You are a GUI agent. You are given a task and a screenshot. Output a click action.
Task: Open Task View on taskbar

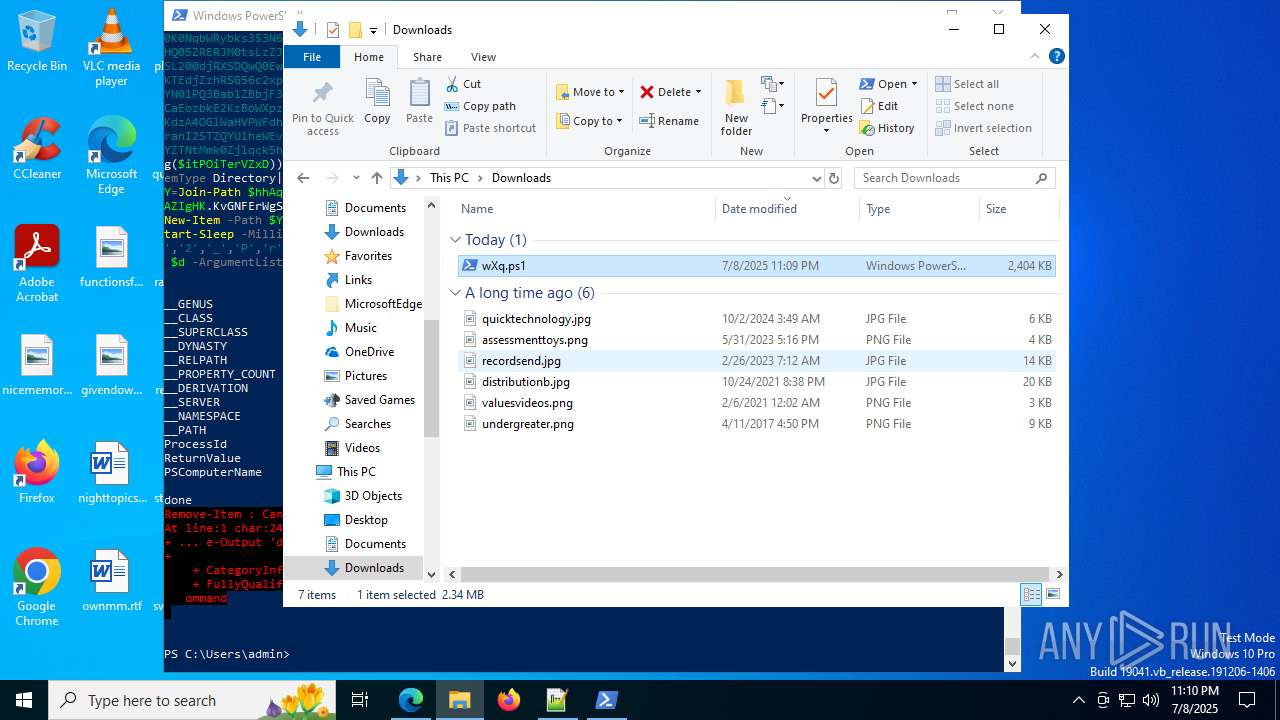[x=361, y=700]
